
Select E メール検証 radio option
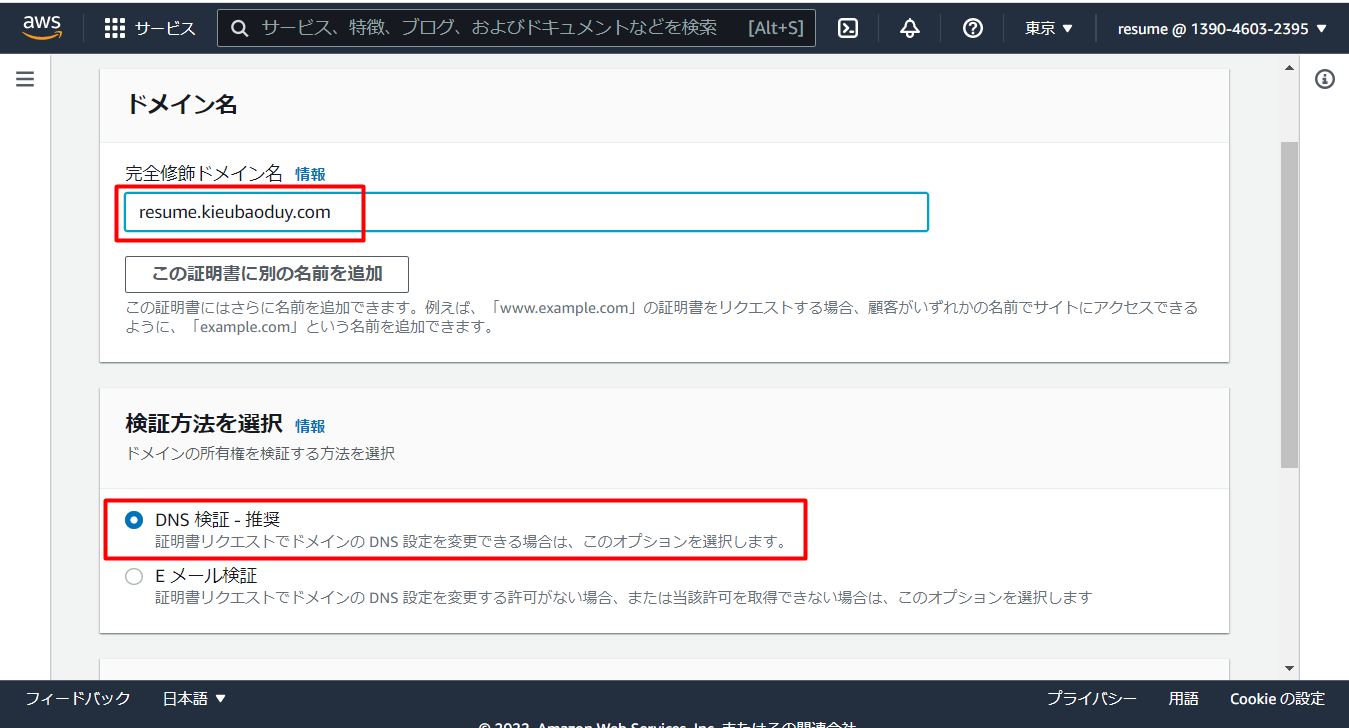tap(134, 576)
